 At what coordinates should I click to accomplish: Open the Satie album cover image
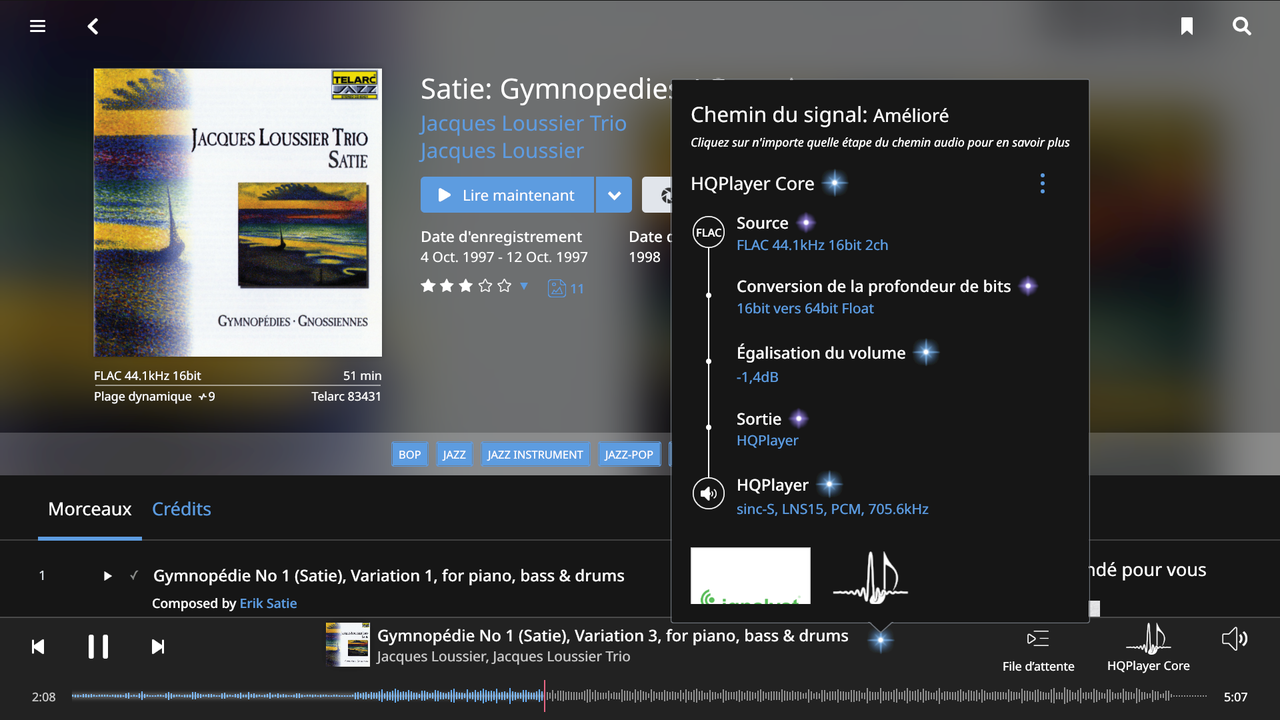click(x=238, y=212)
